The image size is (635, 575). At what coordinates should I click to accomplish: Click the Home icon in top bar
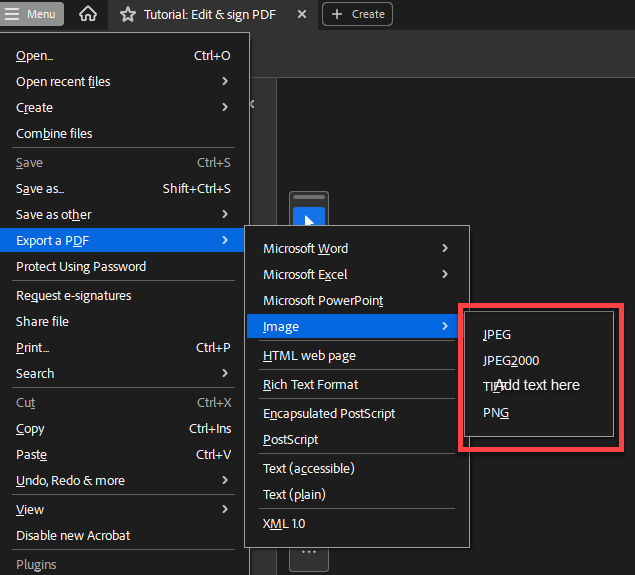[88, 14]
